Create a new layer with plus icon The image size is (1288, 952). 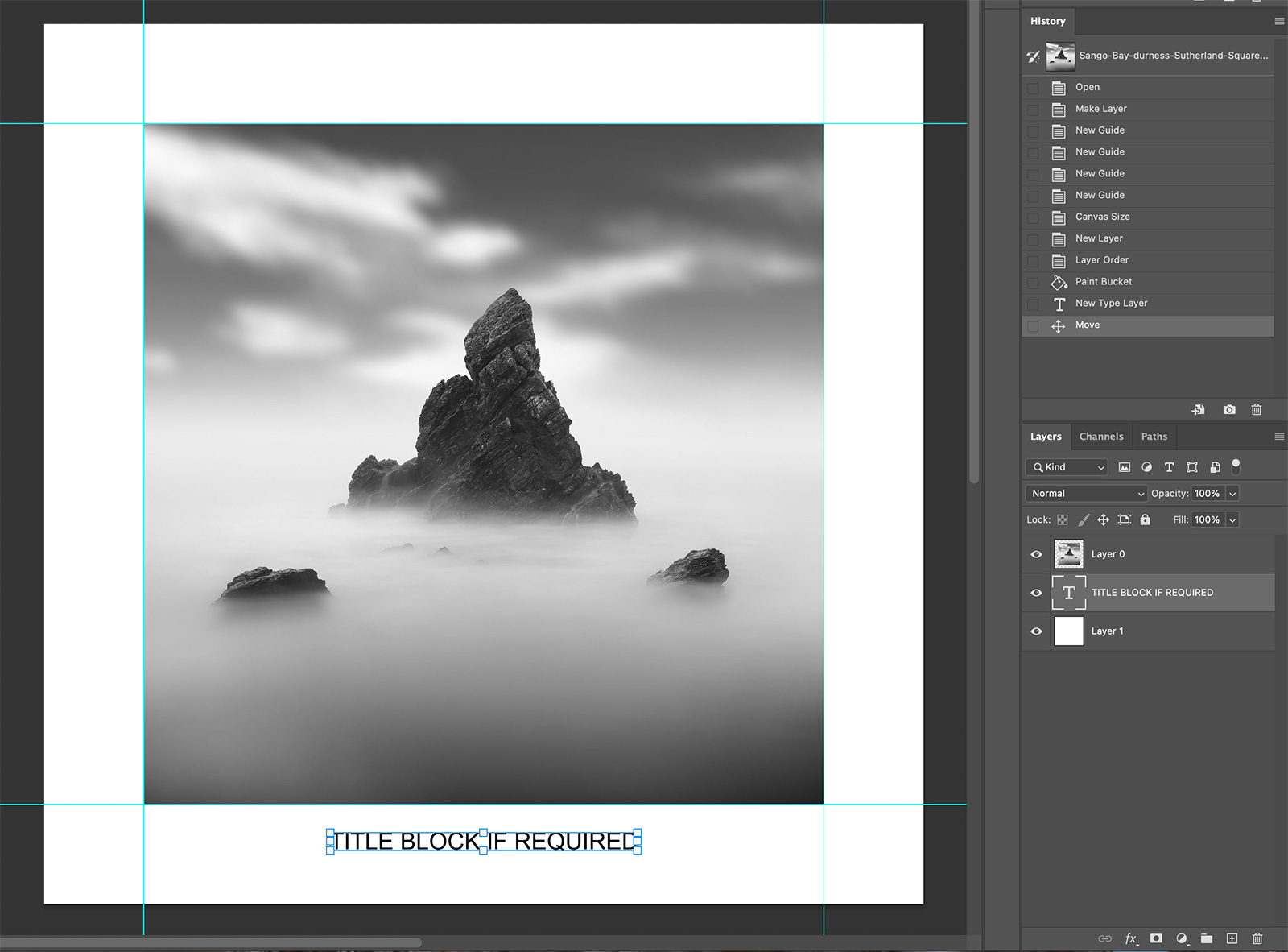coord(1232,938)
